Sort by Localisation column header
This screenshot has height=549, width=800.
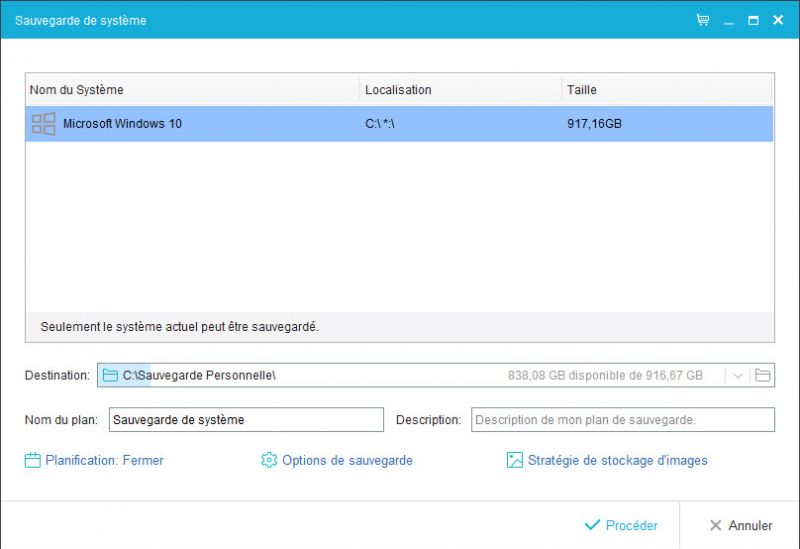coord(460,90)
